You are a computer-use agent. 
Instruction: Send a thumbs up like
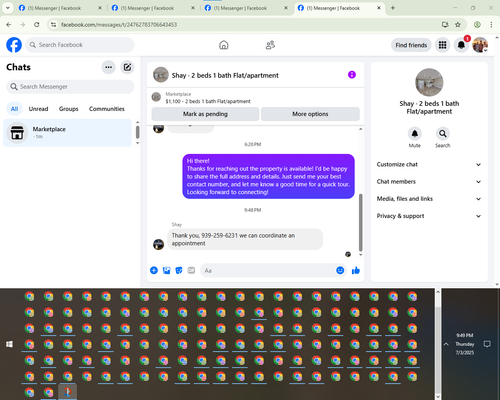tap(356, 270)
